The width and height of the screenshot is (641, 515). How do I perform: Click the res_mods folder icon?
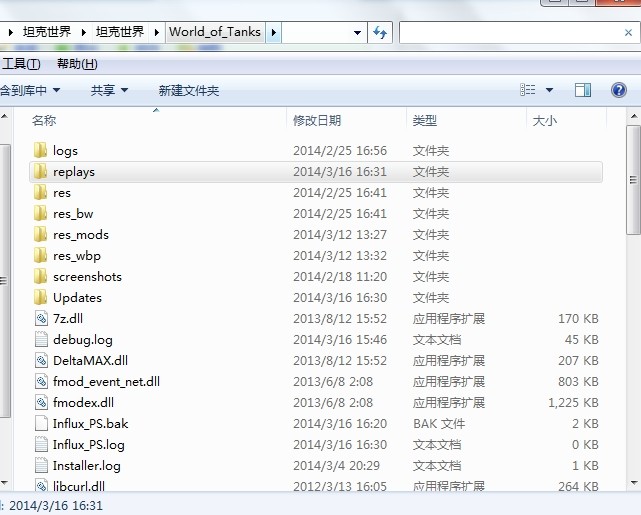click(x=40, y=235)
